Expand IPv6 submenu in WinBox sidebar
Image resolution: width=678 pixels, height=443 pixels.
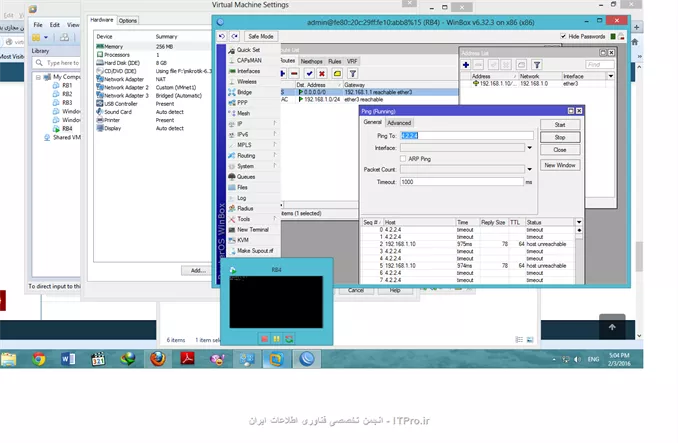tap(275, 134)
